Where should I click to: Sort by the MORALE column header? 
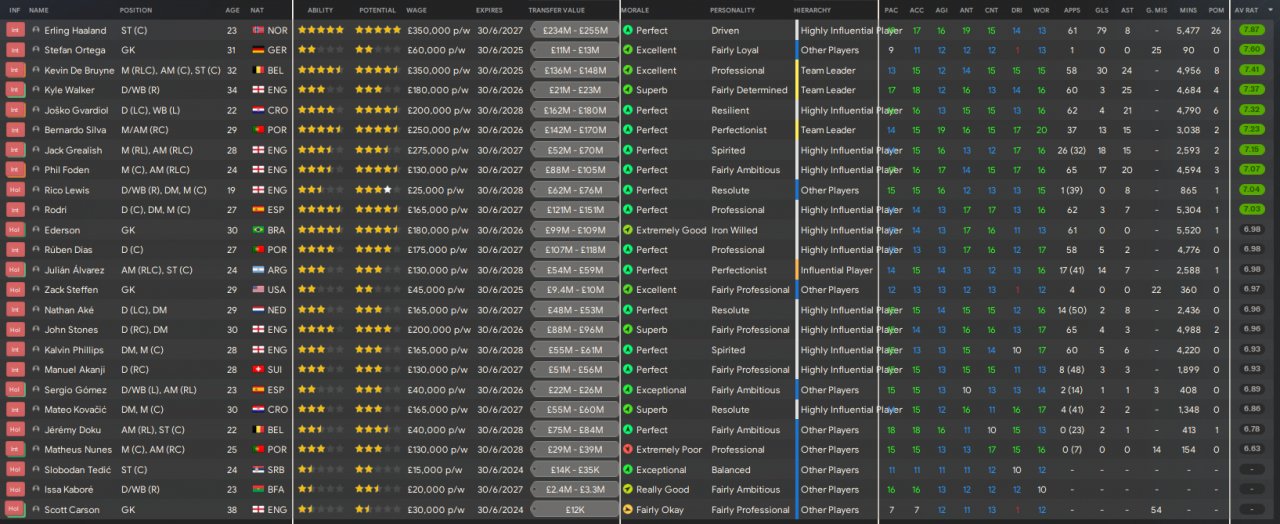coord(635,9)
